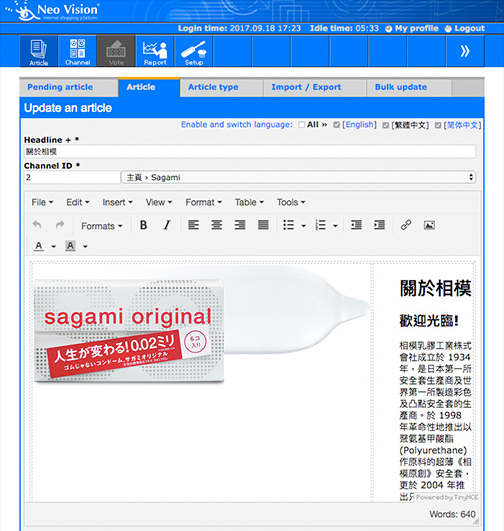The width and height of the screenshot is (504, 531).
Task: Decrease indent of the paragraph
Action: click(356, 225)
